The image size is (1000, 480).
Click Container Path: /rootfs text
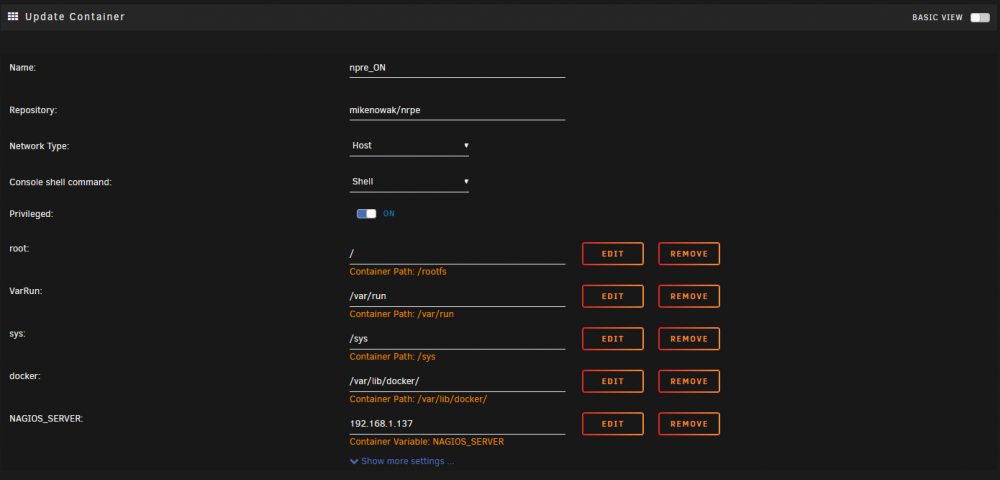pos(398,272)
